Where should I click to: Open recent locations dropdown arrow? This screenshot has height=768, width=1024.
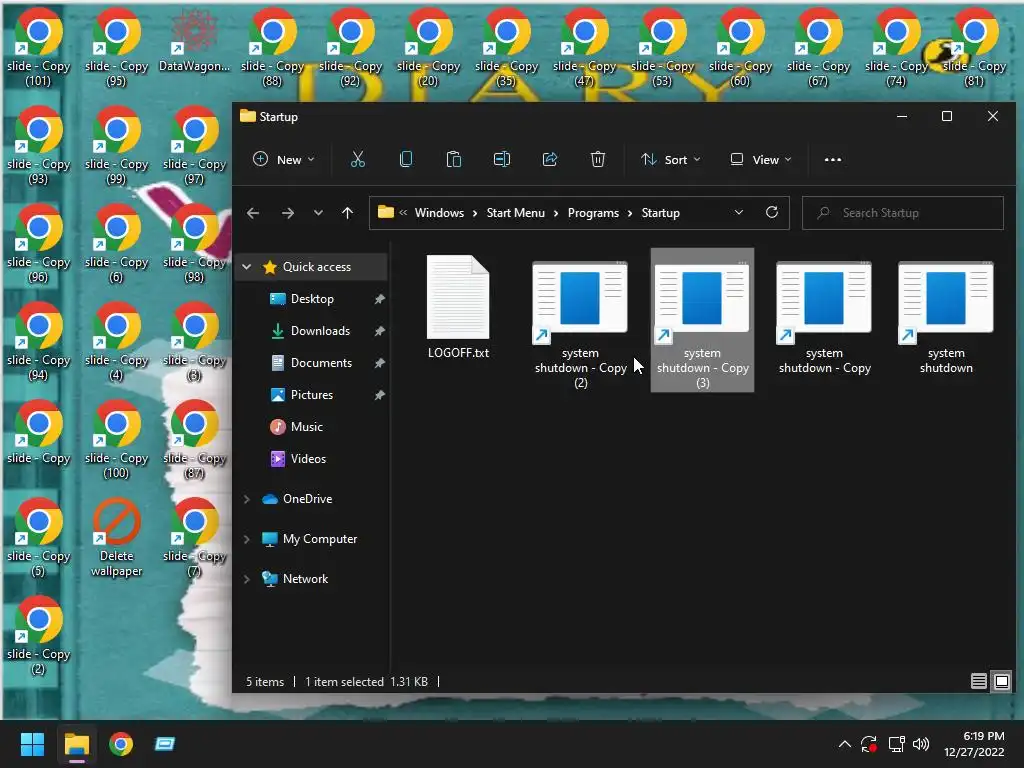pos(318,213)
